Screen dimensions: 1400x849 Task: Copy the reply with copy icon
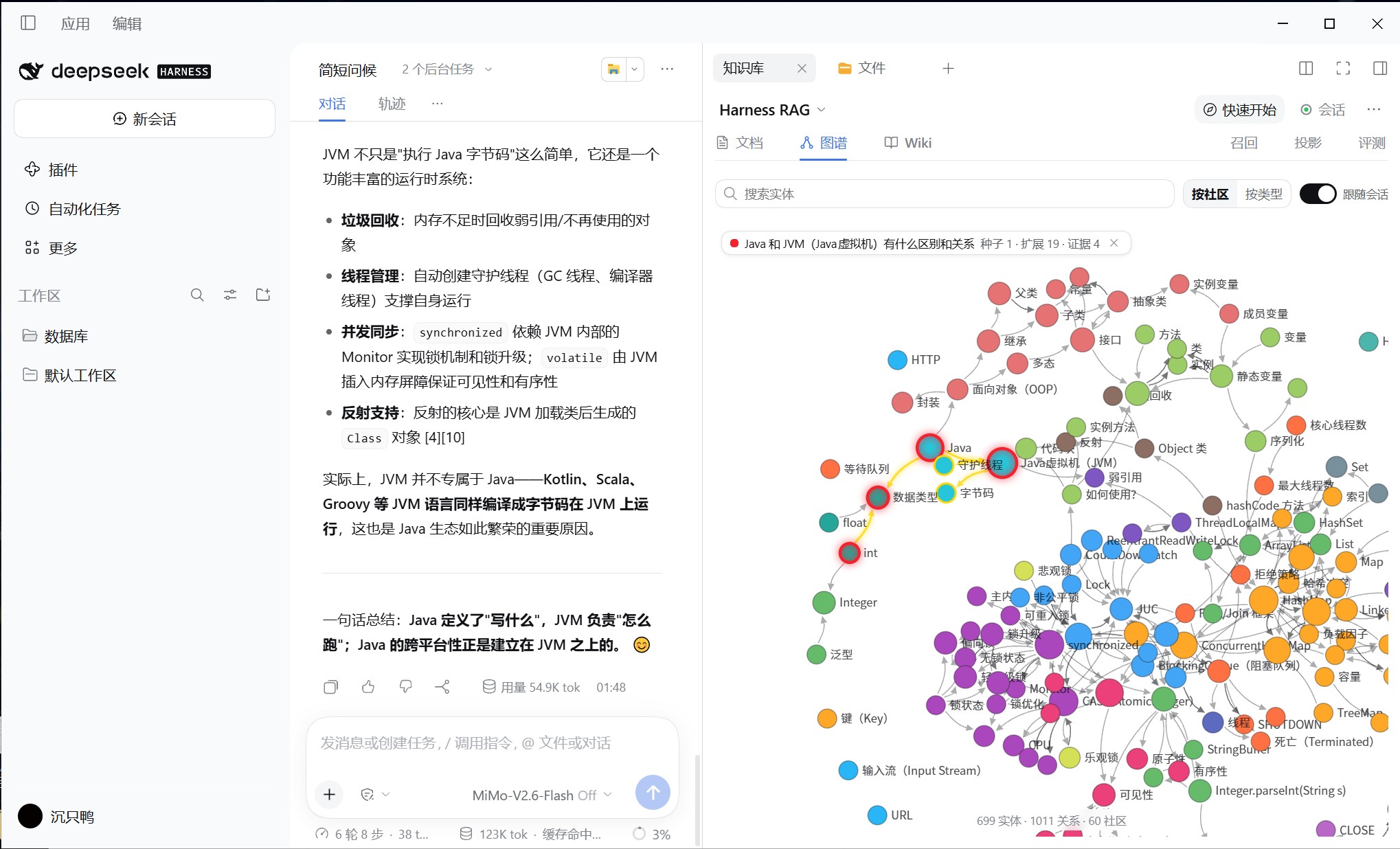[x=331, y=687]
